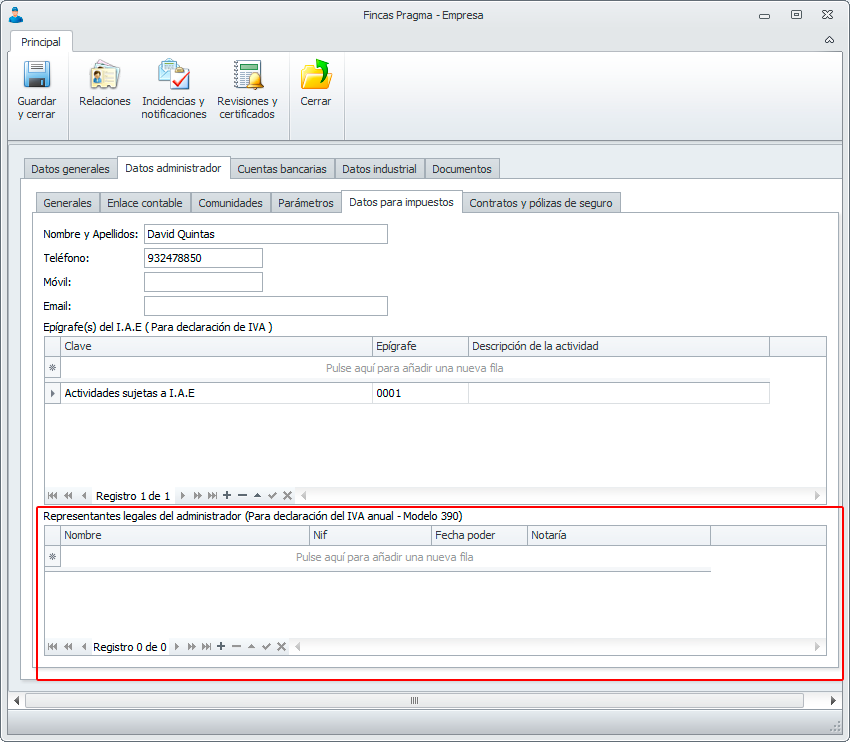850x742 pixels.
Task: Add representative with plus in lower navigator
Action: coord(221,647)
